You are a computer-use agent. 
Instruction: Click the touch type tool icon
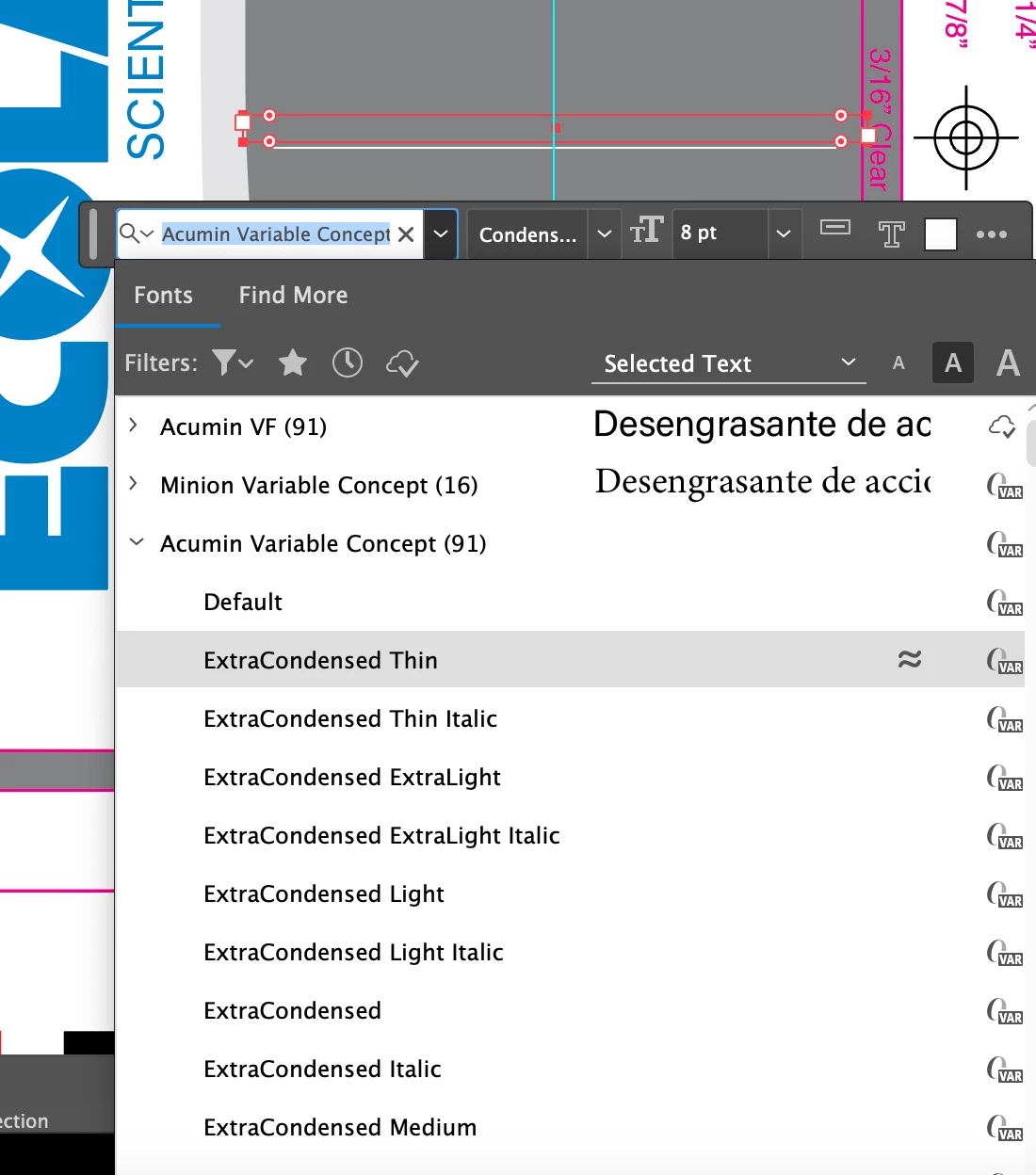(x=891, y=233)
